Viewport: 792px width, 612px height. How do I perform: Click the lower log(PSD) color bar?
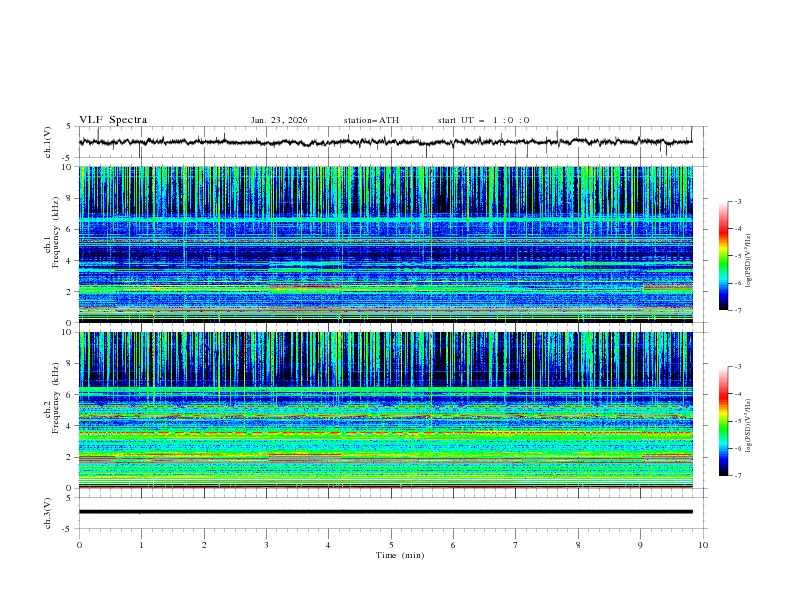(723, 421)
